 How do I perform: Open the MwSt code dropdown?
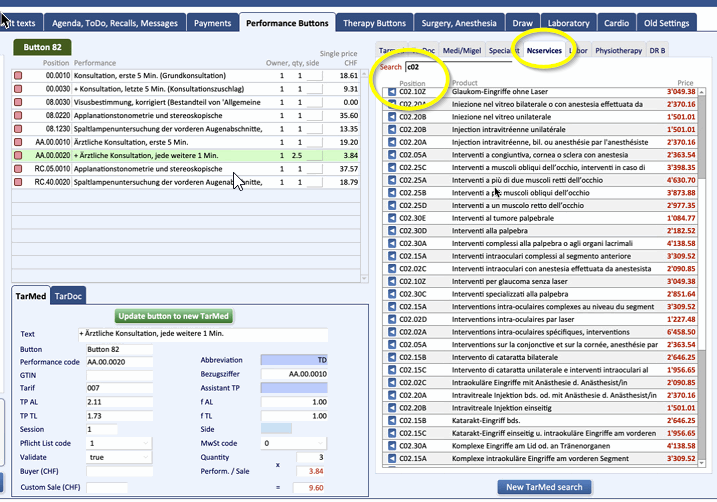pos(294,442)
